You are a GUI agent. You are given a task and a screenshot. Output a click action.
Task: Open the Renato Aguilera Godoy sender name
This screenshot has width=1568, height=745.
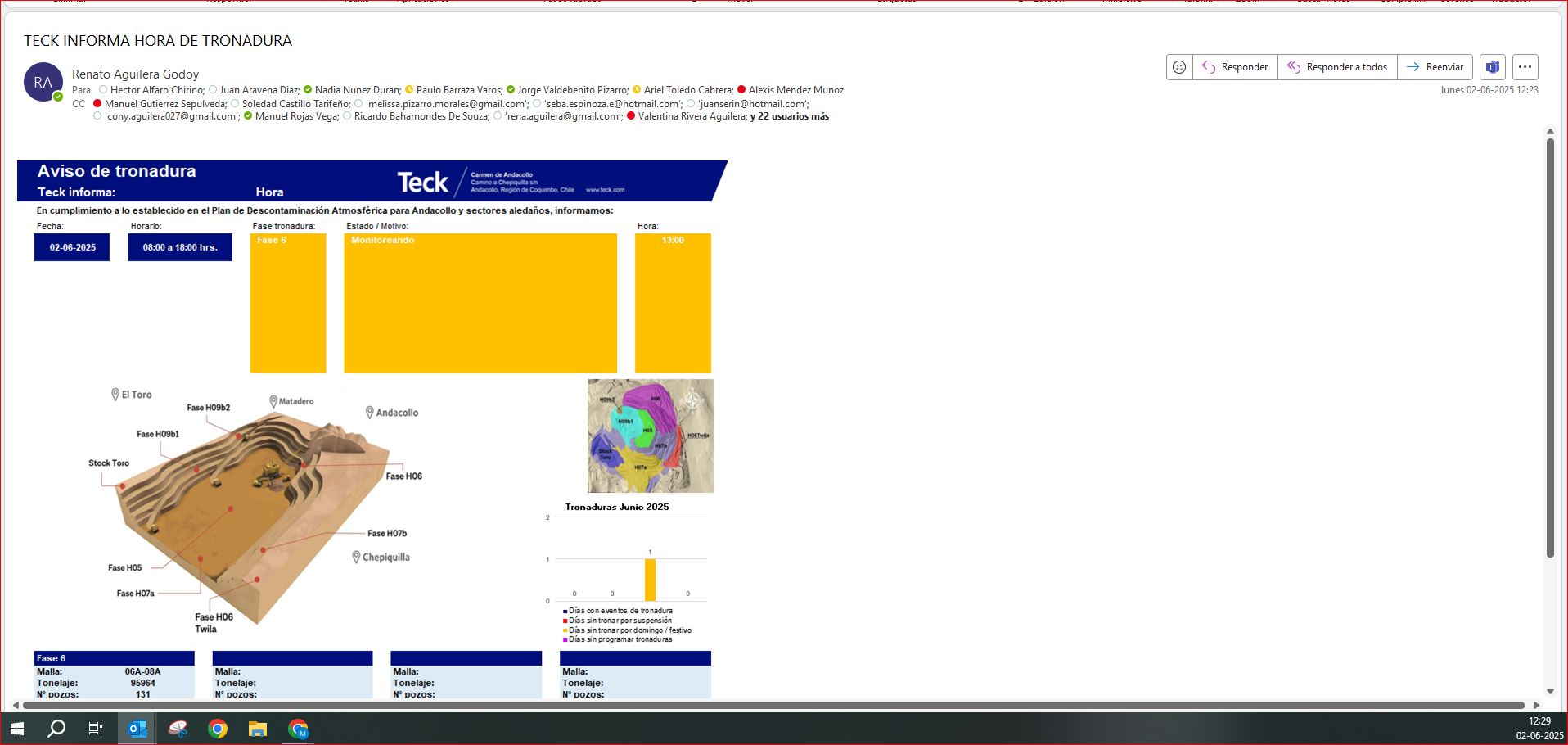[x=135, y=74]
